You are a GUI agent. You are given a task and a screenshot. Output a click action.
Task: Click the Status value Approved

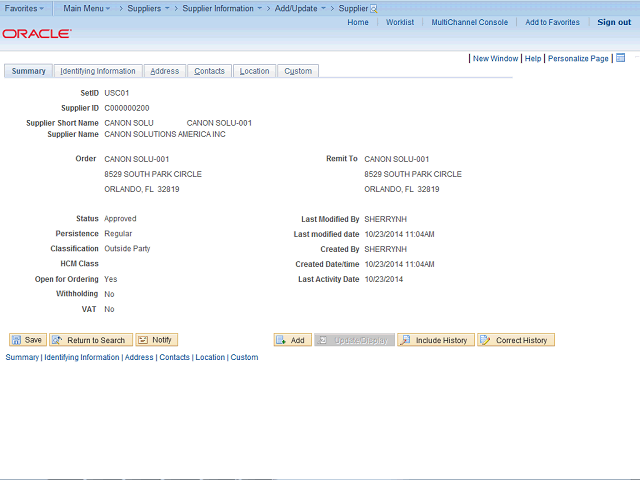coord(120,219)
